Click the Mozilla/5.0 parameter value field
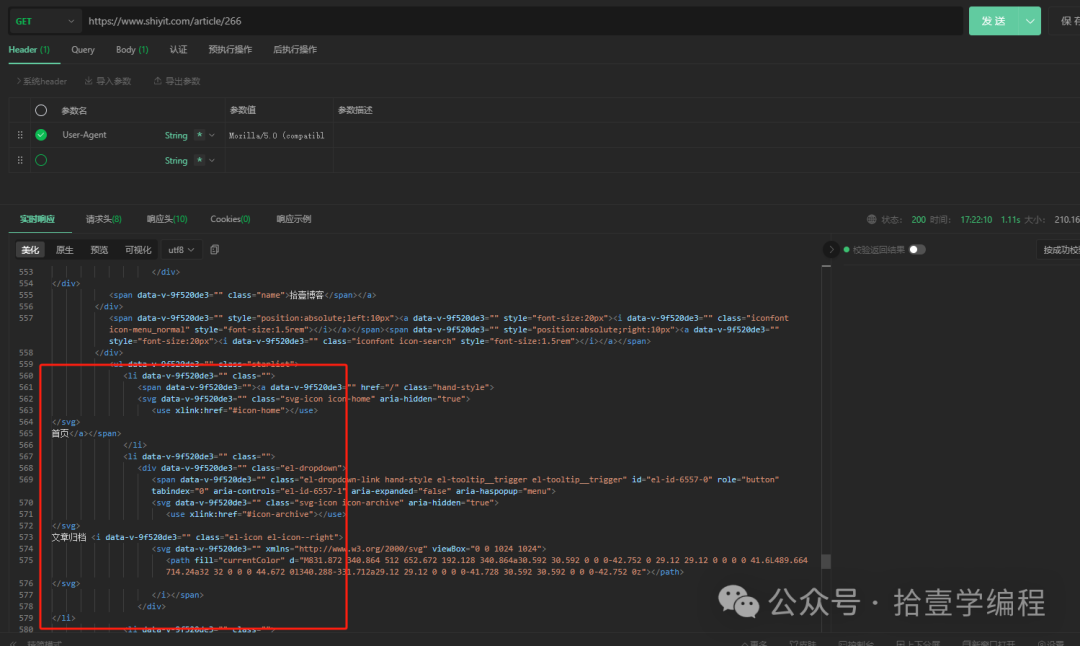Viewport: 1080px width, 646px height. pyautogui.click(x=278, y=136)
